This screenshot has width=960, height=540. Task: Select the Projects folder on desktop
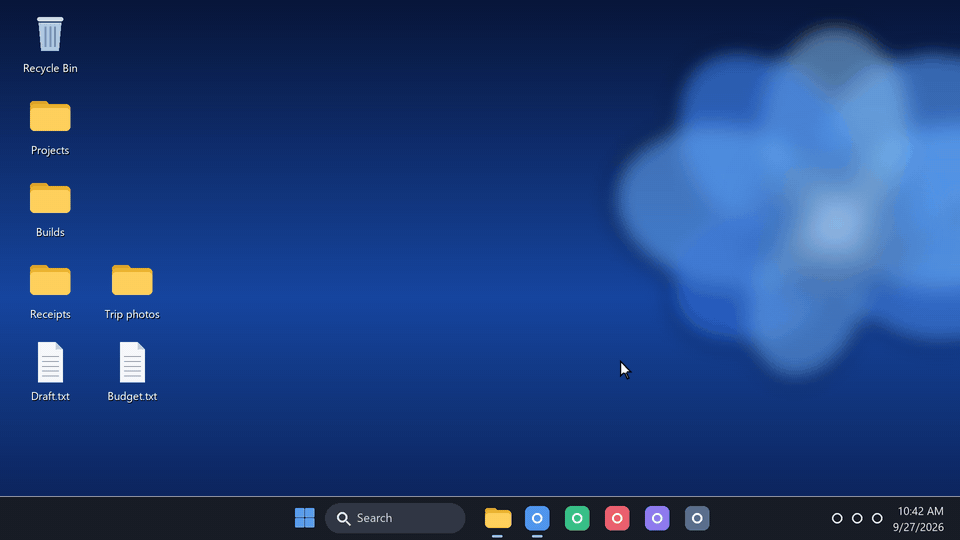(x=50, y=126)
